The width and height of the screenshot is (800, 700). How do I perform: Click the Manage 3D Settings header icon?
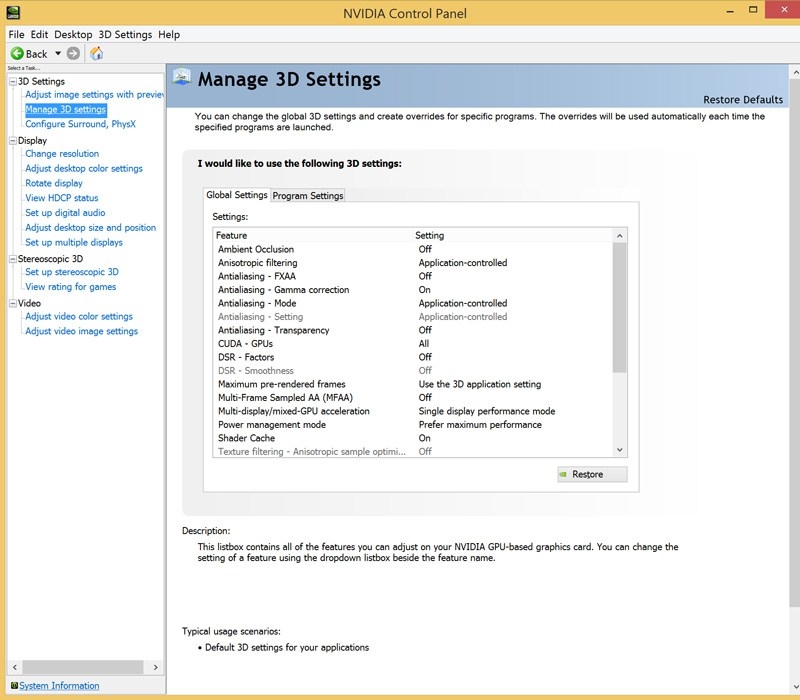tap(182, 77)
